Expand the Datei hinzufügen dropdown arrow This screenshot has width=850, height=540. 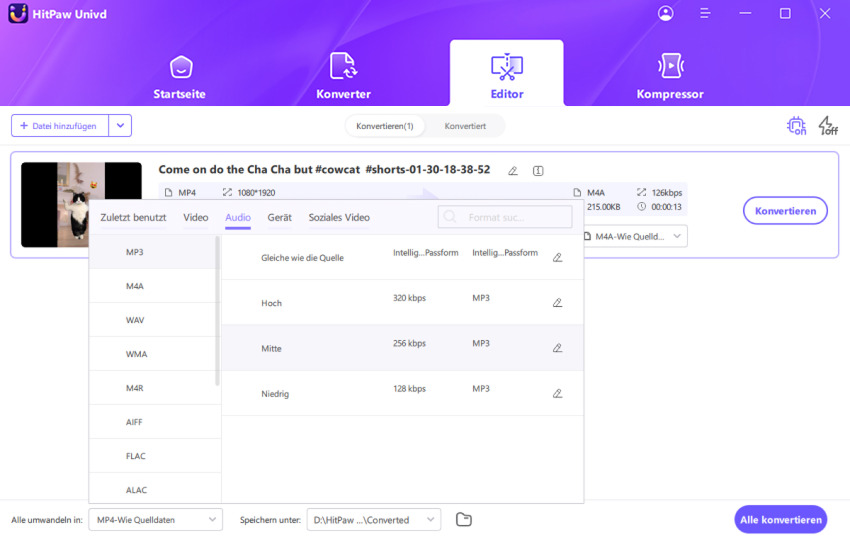coord(120,126)
